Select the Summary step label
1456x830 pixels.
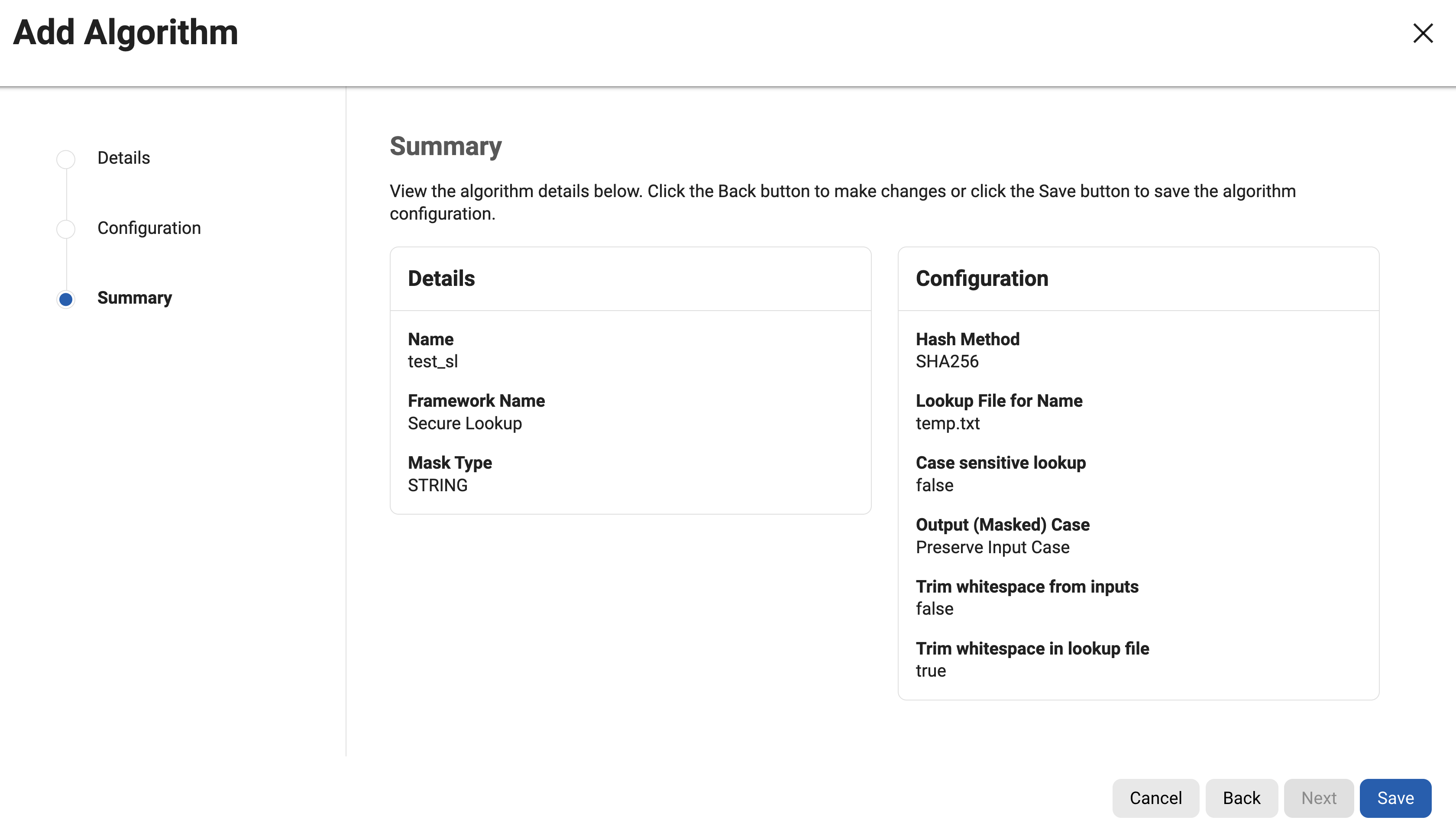135,298
